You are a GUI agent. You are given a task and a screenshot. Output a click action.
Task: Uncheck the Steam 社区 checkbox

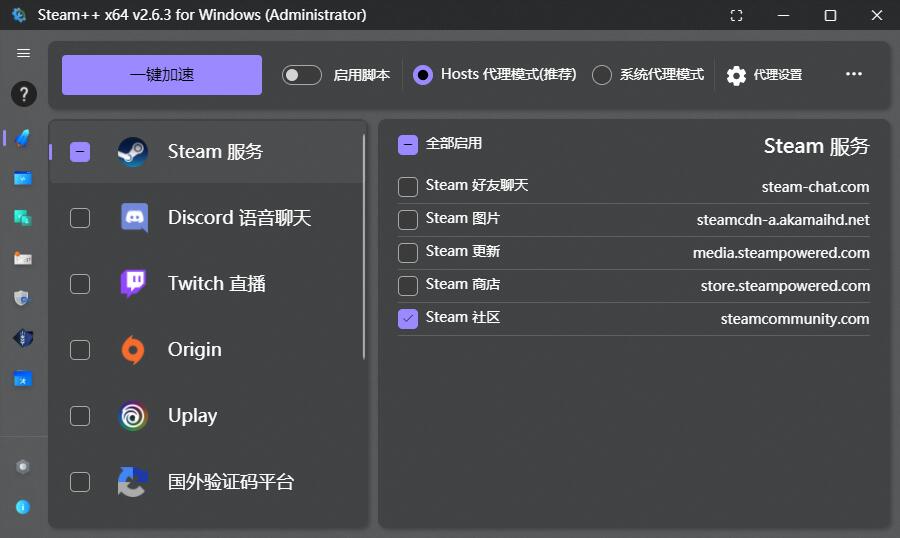pyautogui.click(x=408, y=319)
